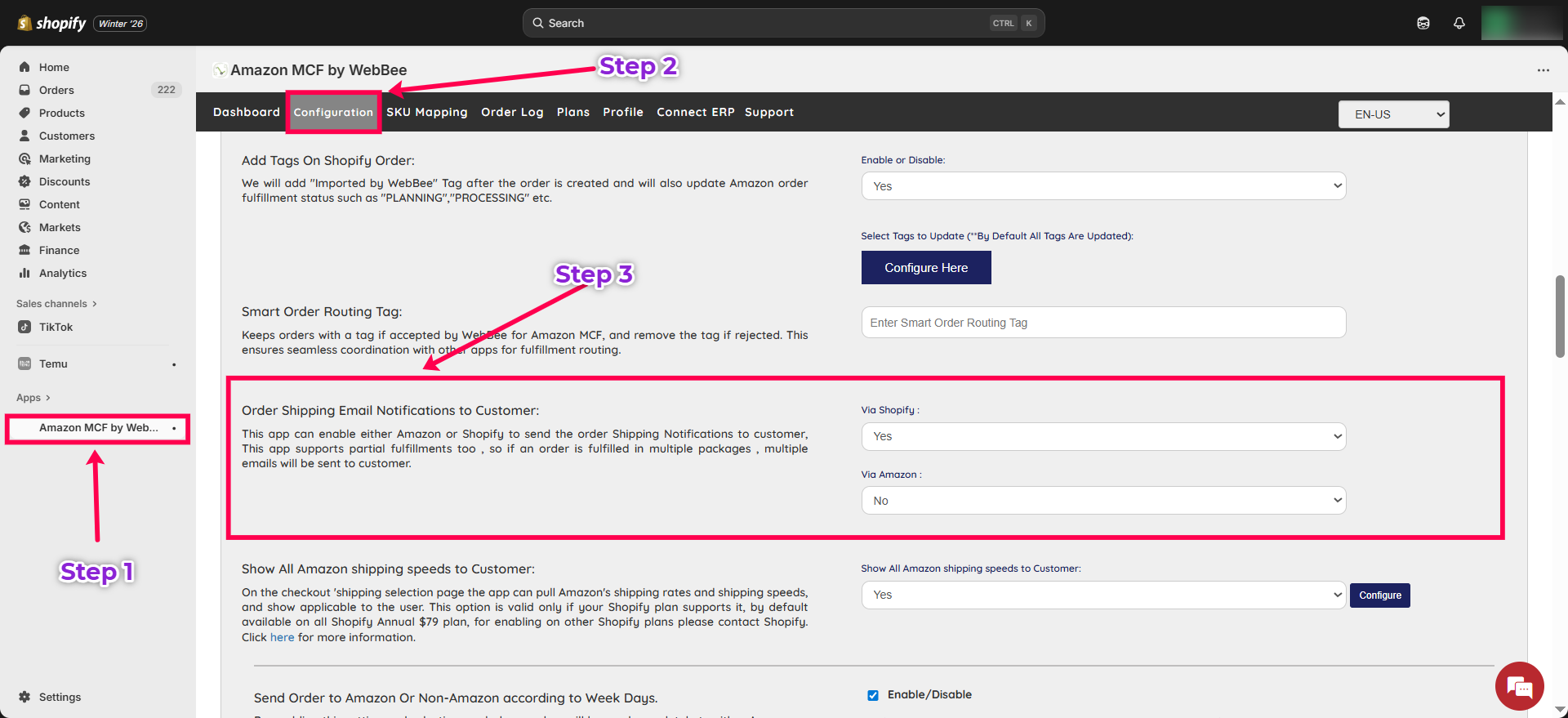Follow the 'here' more information link
The image size is (1568, 718).
point(282,637)
